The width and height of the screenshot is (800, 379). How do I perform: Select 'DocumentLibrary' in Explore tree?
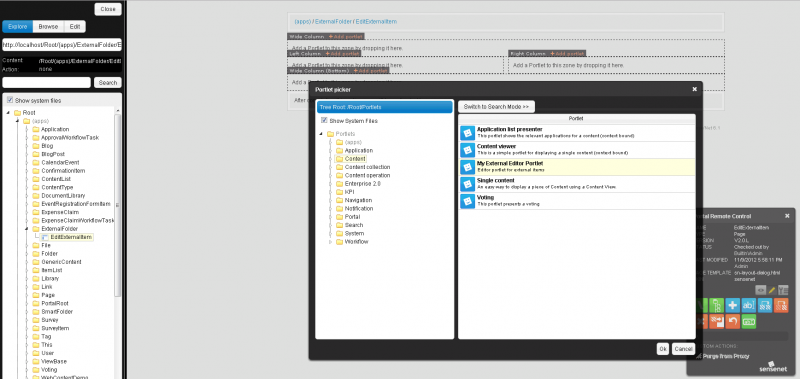pyautogui.click(x=63, y=196)
